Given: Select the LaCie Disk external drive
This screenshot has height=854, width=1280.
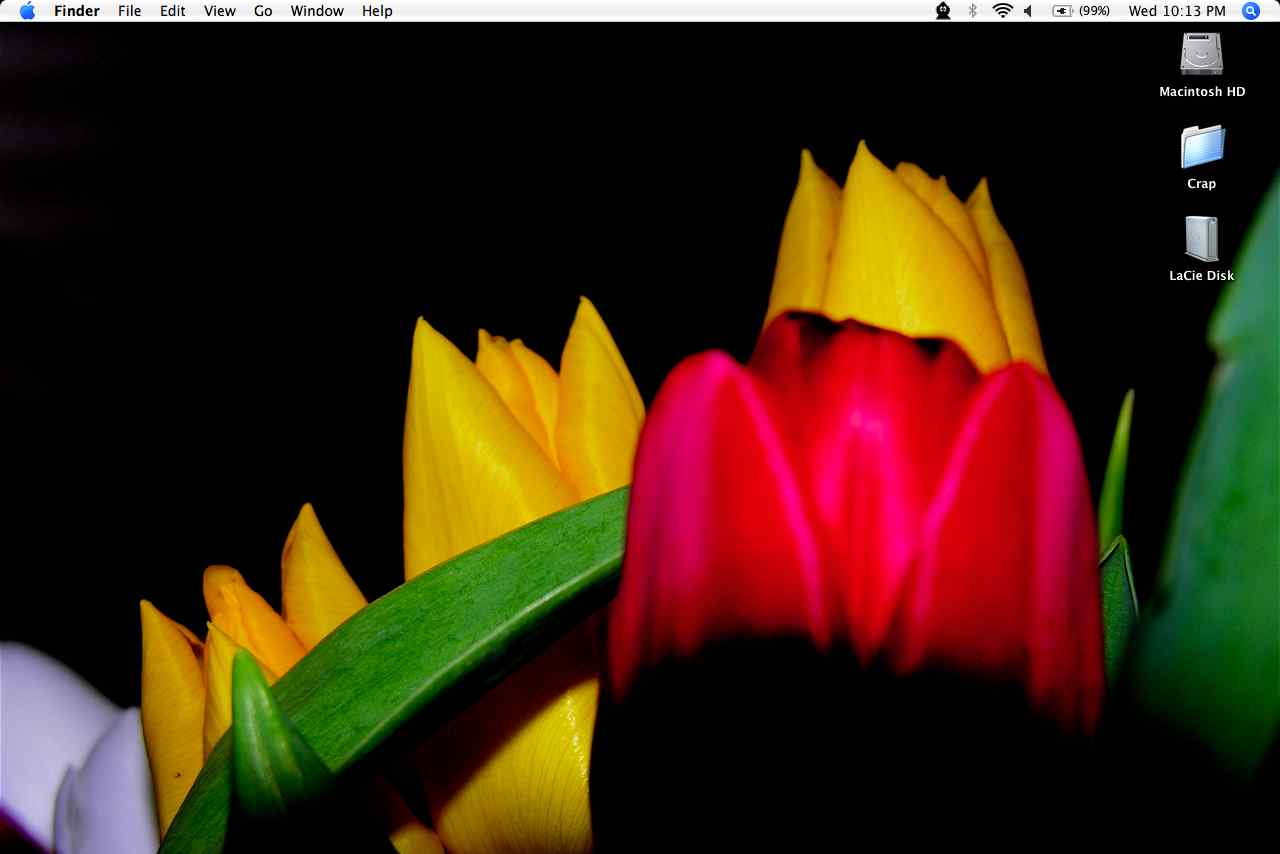Looking at the screenshot, I should [x=1202, y=239].
